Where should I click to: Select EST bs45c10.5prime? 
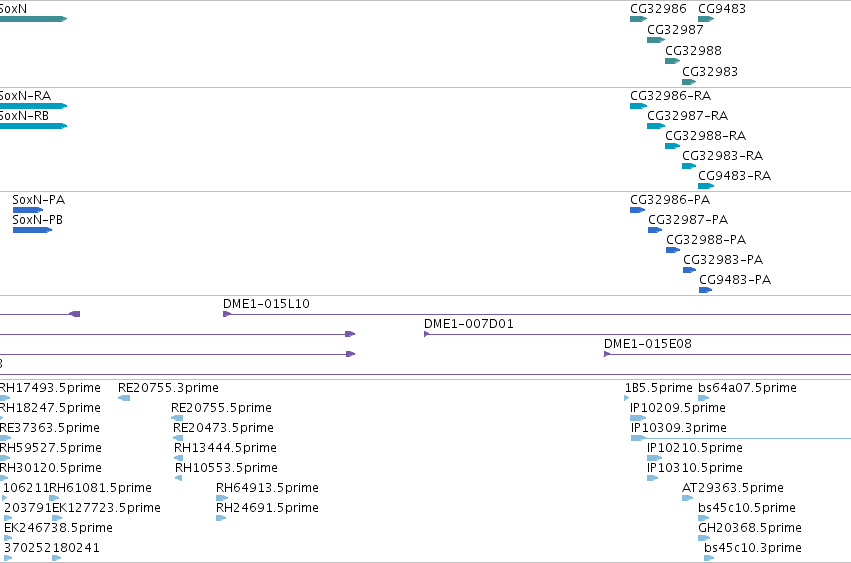[x=747, y=508]
